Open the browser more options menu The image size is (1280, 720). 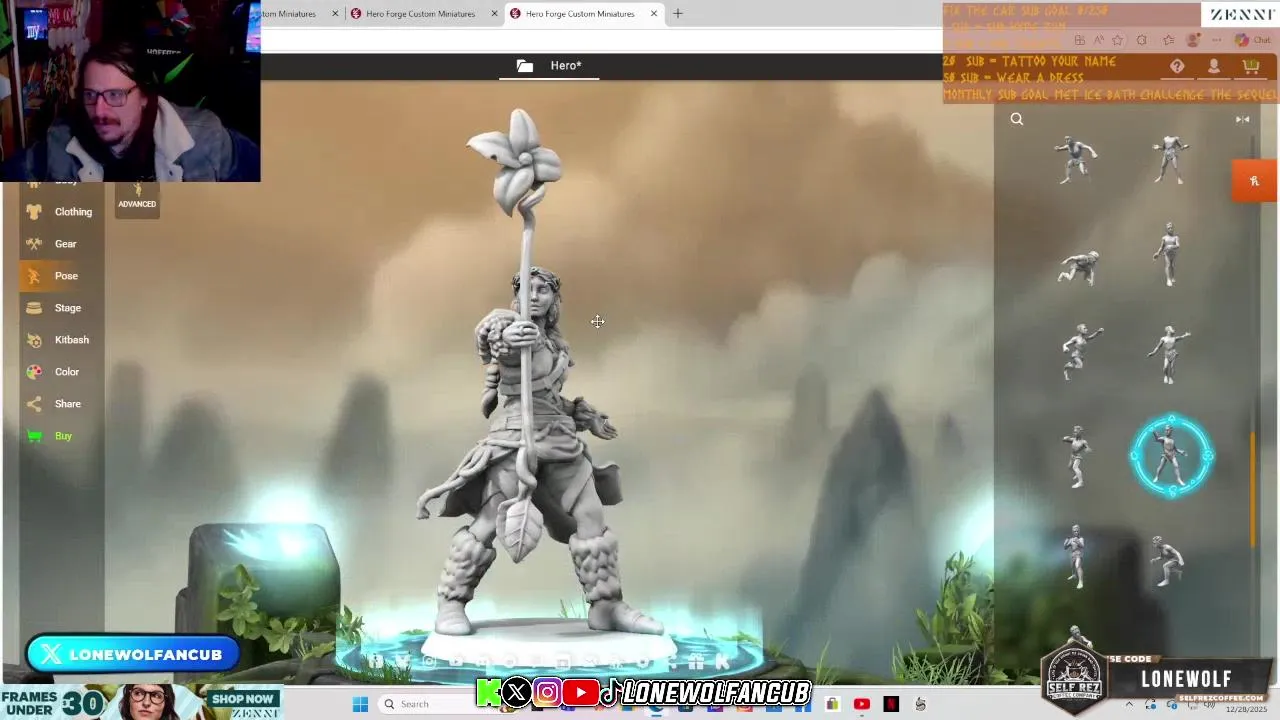[1216, 40]
